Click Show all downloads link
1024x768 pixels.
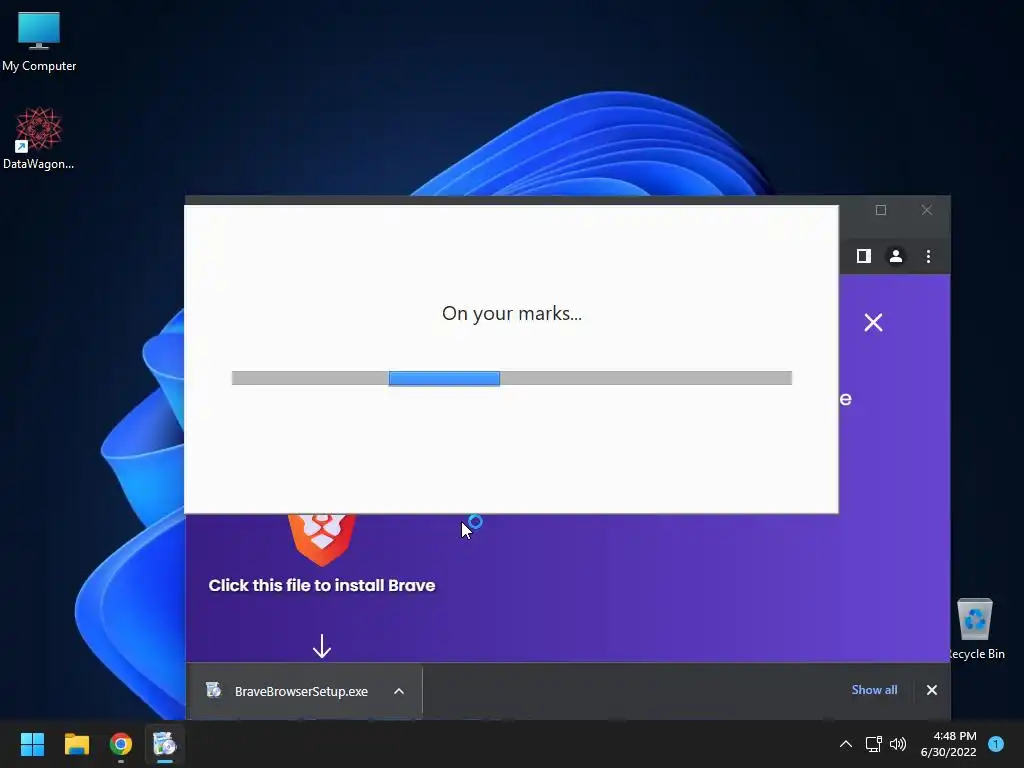click(874, 690)
